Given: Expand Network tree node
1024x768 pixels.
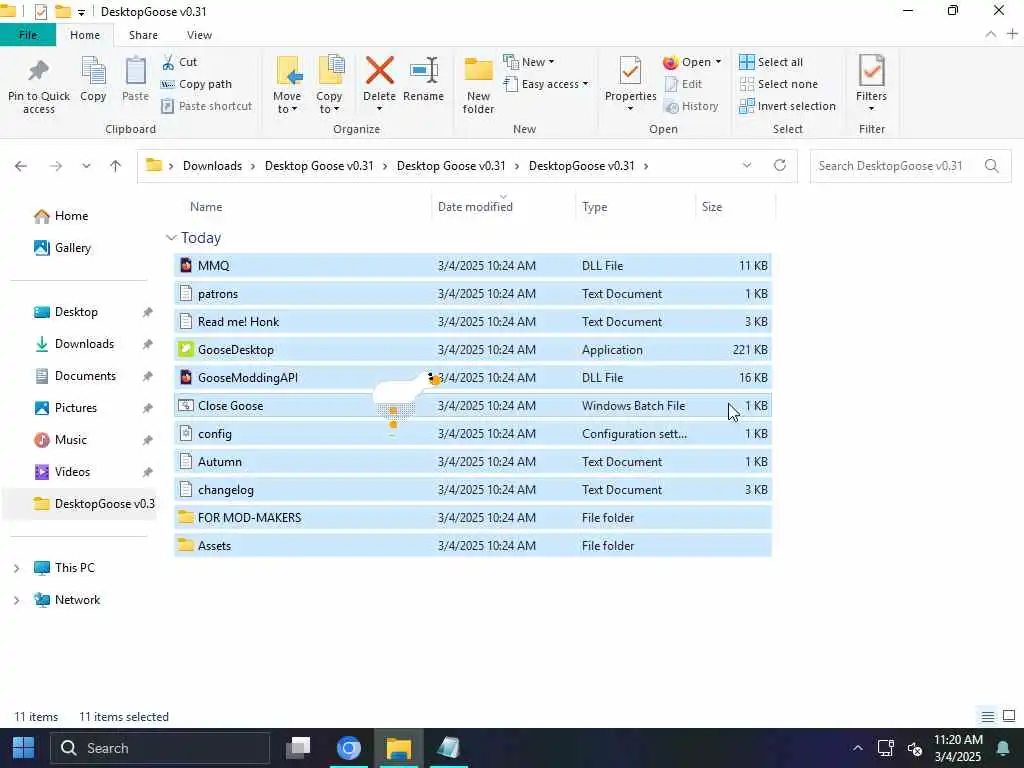Looking at the screenshot, I should pyautogui.click(x=16, y=600).
